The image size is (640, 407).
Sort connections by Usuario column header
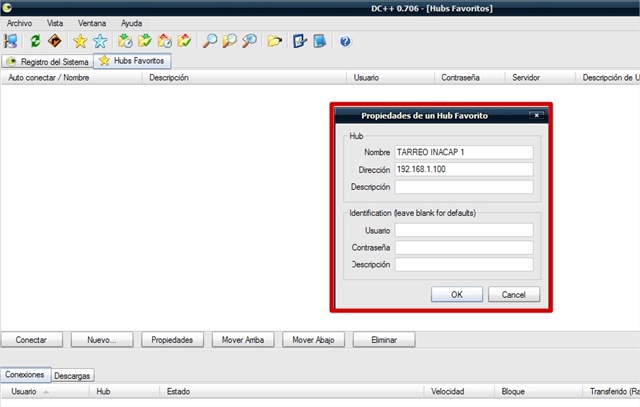(45, 391)
